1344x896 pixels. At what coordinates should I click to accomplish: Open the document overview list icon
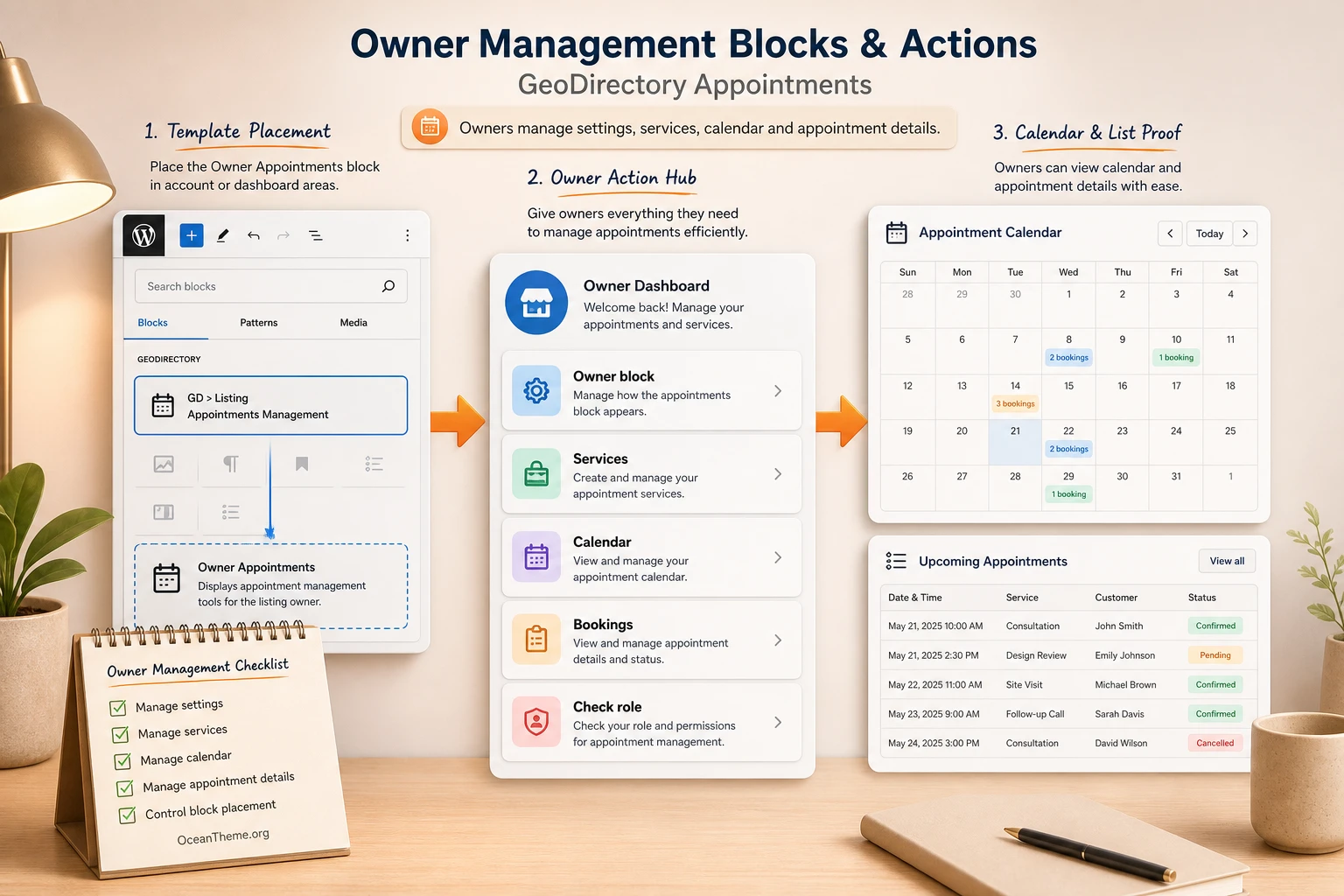pyautogui.click(x=316, y=235)
